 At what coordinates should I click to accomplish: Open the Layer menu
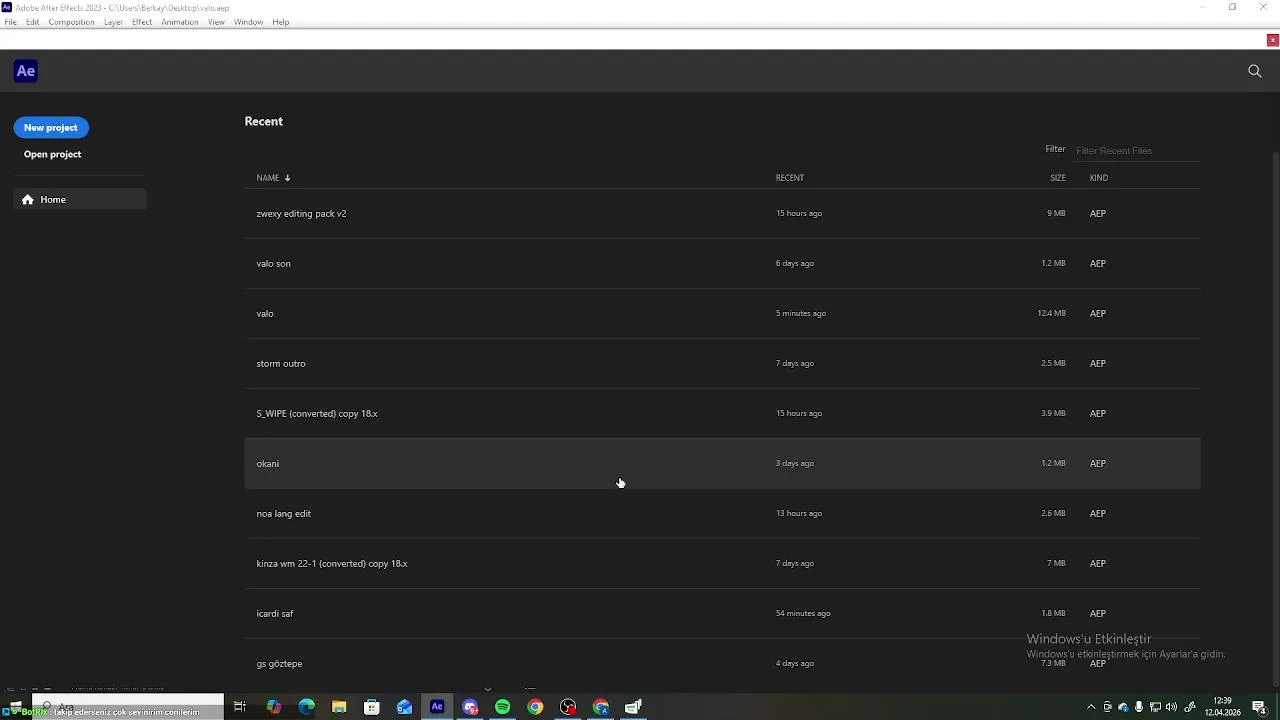113,22
